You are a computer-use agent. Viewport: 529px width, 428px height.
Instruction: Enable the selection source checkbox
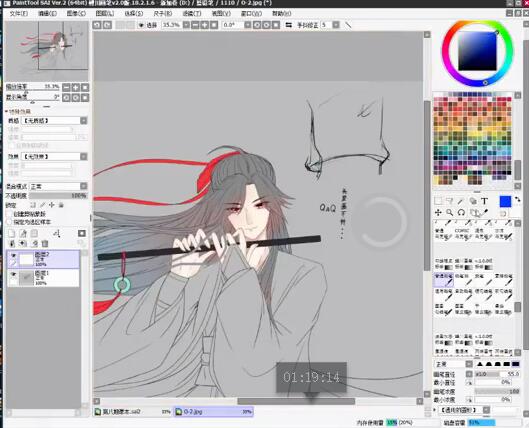pos(10,222)
